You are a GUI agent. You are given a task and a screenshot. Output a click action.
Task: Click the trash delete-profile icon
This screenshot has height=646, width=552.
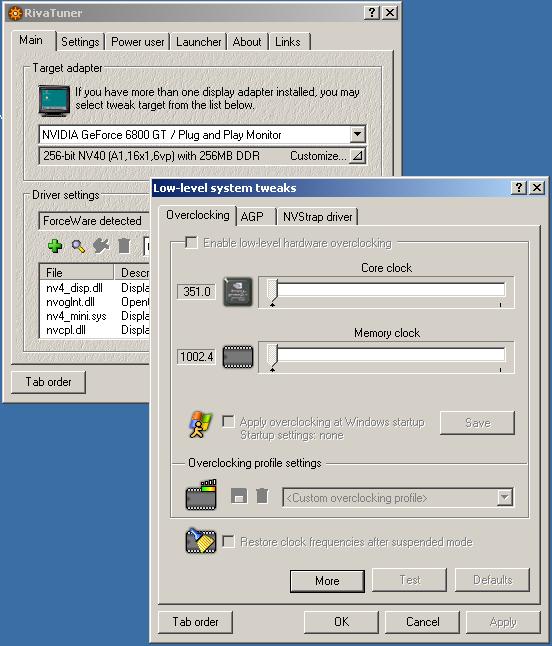point(262,496)
